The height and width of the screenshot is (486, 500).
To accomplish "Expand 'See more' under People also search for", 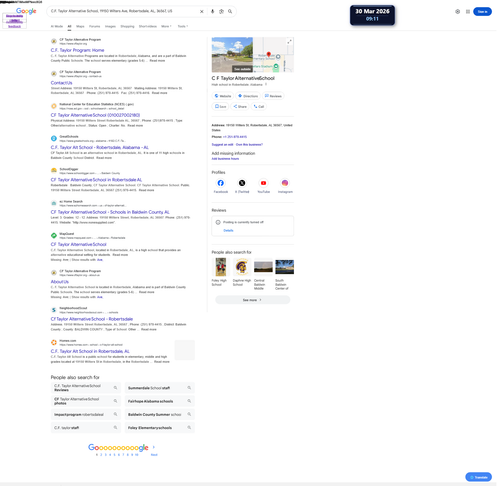I will coord(252,300).
